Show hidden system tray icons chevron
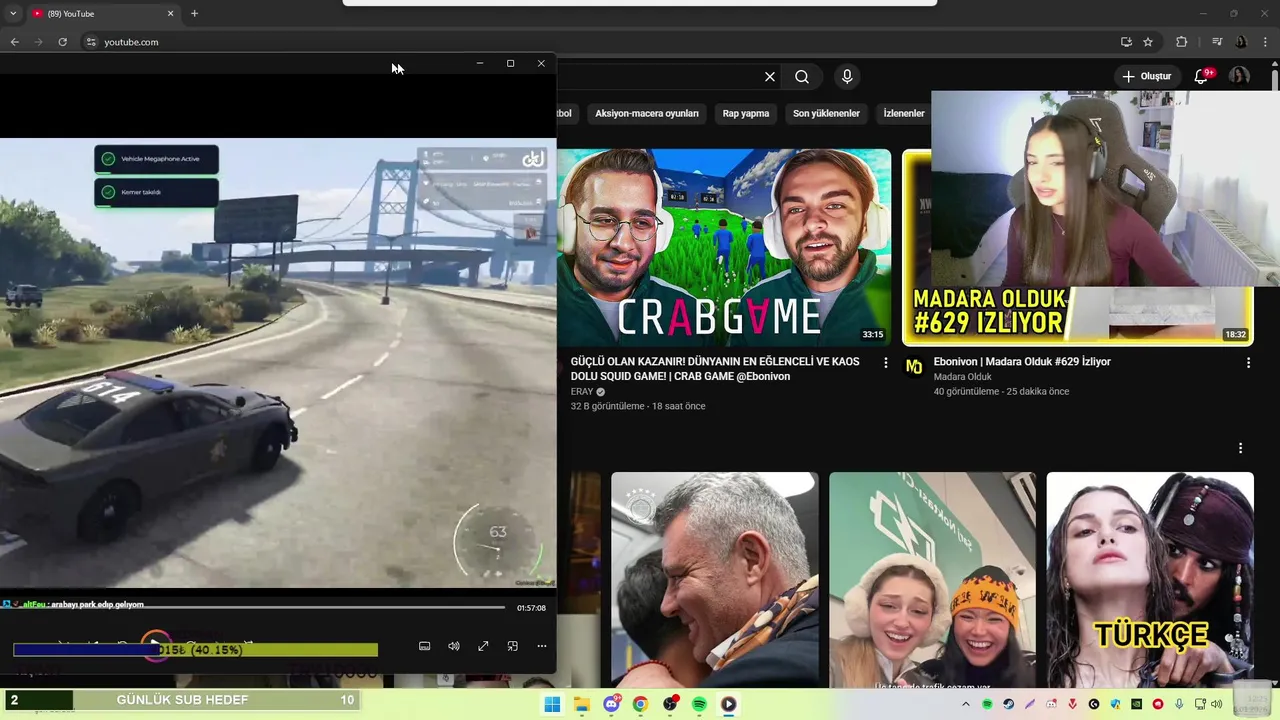The image size is (1280, 720). click(x=966, y=705)
